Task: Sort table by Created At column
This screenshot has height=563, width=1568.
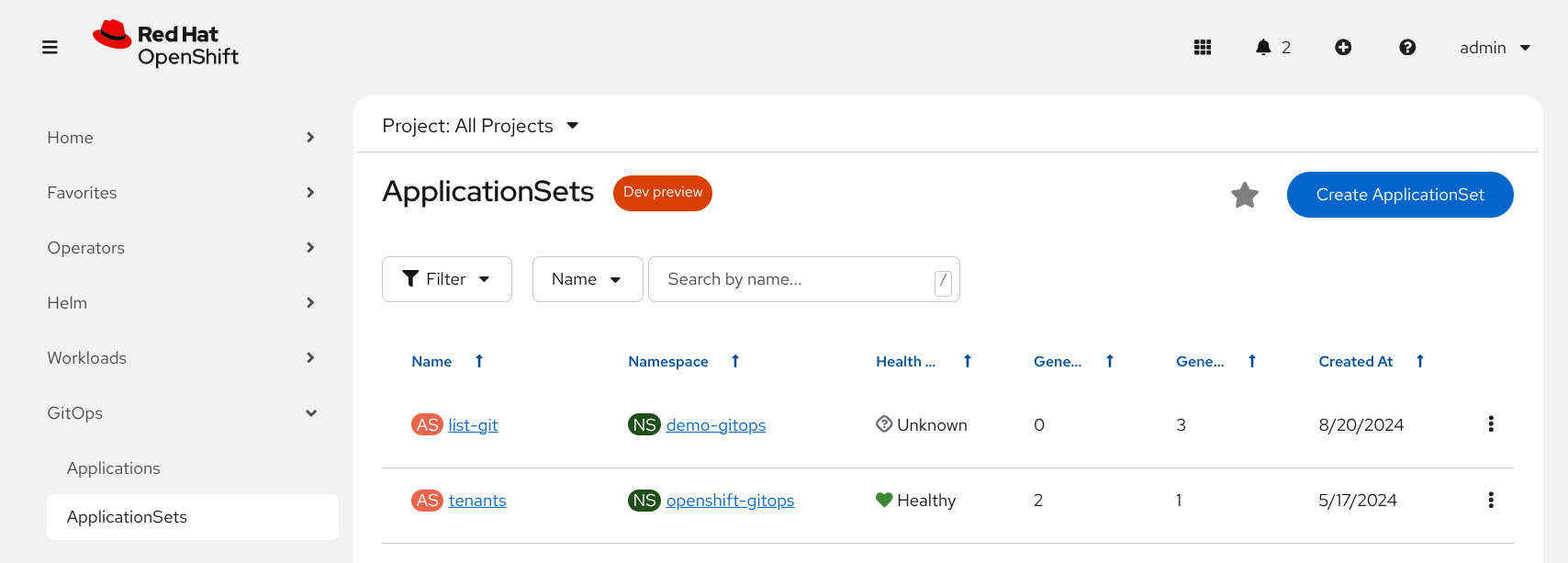Action: [x=1355, y=362]
